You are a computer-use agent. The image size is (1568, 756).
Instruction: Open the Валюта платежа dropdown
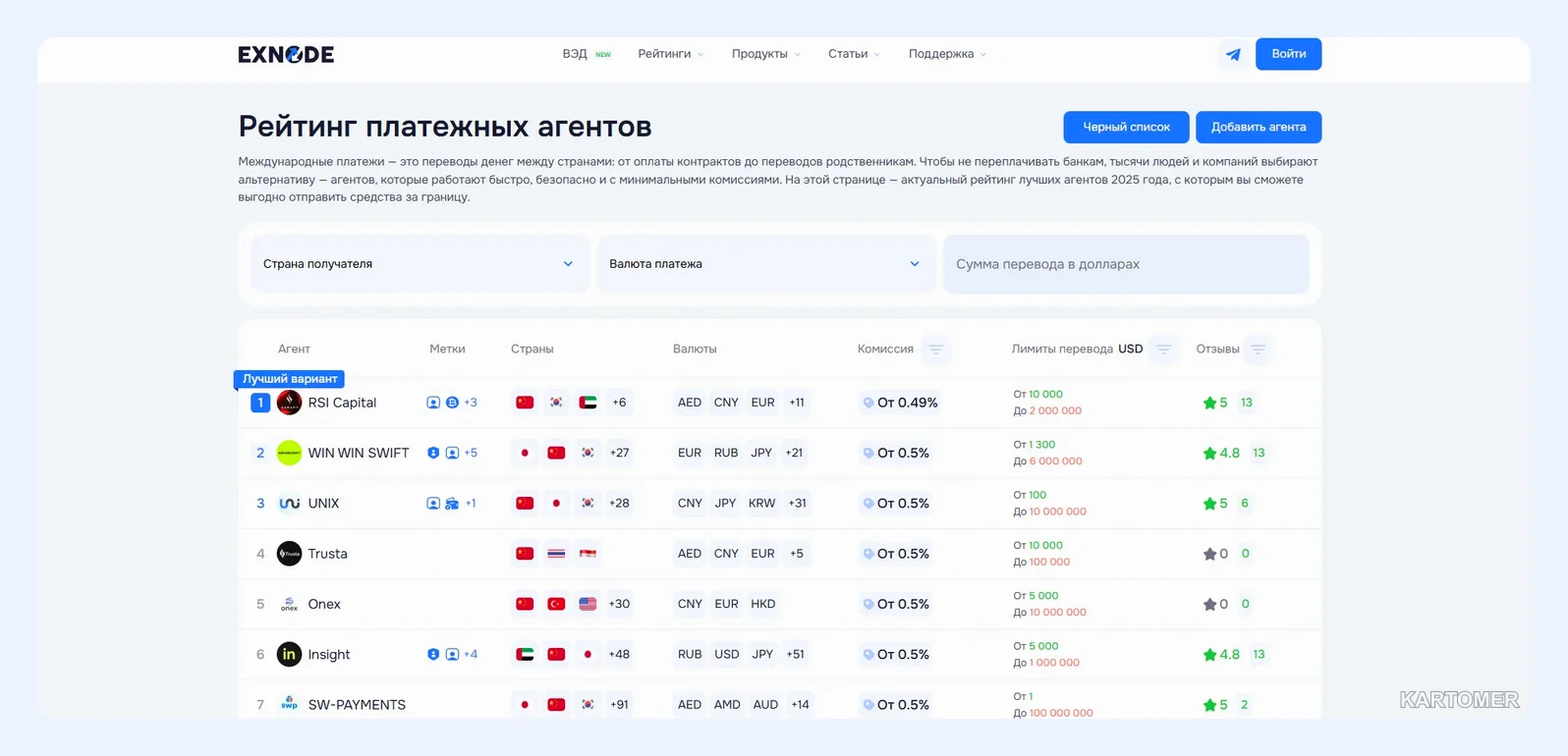coord(765,264)
